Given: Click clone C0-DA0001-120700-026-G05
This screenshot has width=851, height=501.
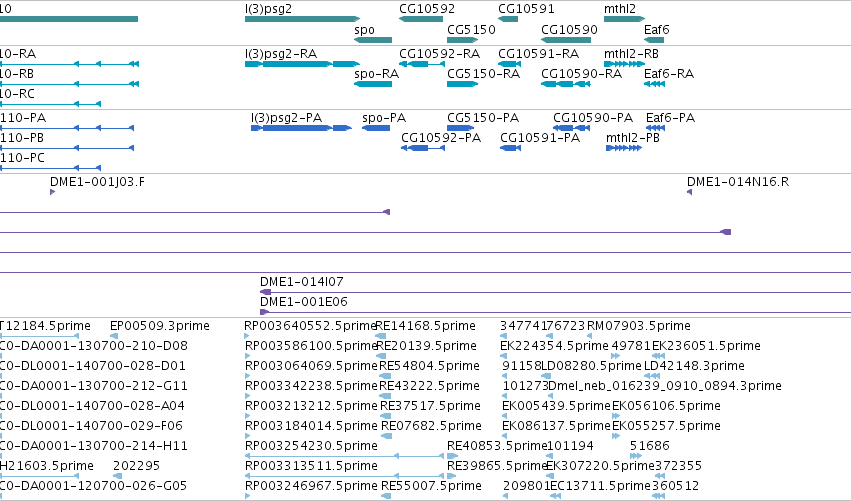Looking at the screenshot, I should pyautogui.click(x=93, y=486).
